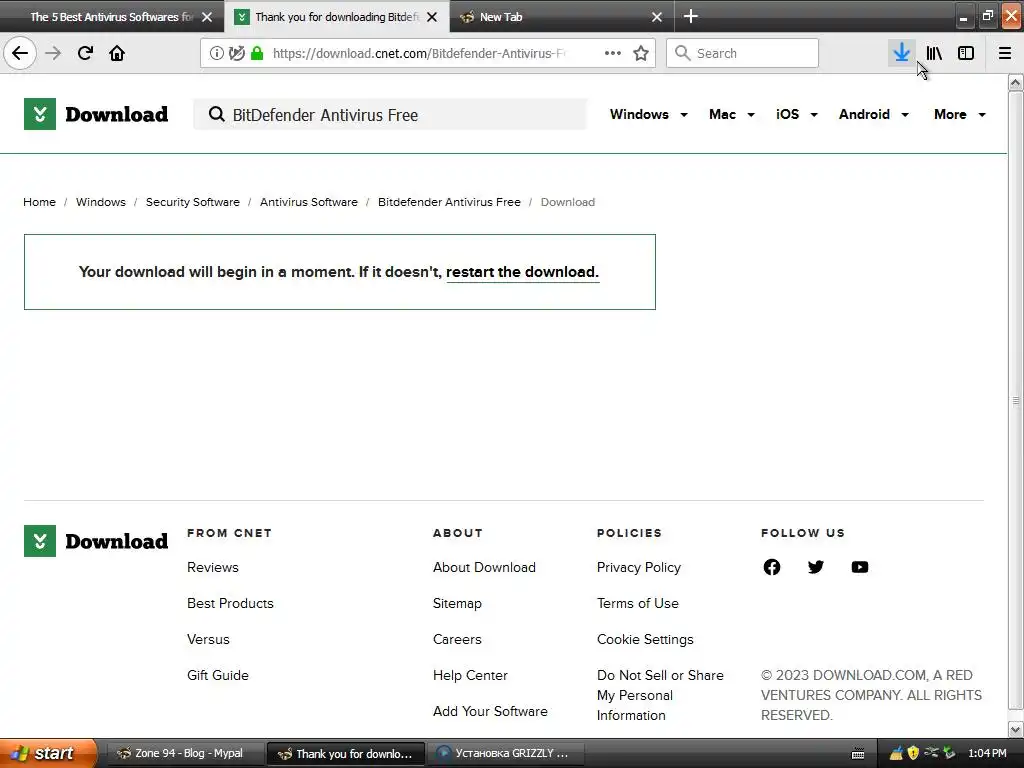Show site information icon in address bar
The width and height of the screenshot is (1024, 768).
click(x=217, y=53)
